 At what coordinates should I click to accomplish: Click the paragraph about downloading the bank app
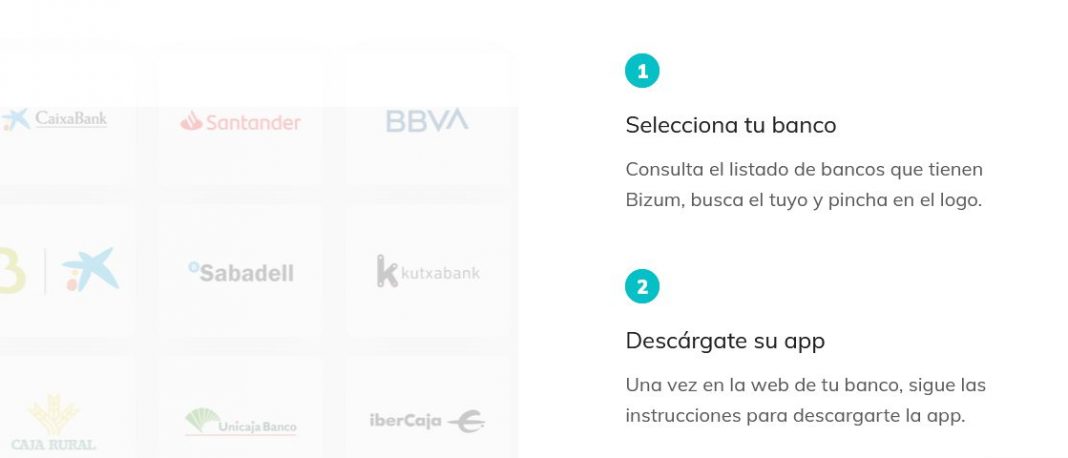[804, 400]
